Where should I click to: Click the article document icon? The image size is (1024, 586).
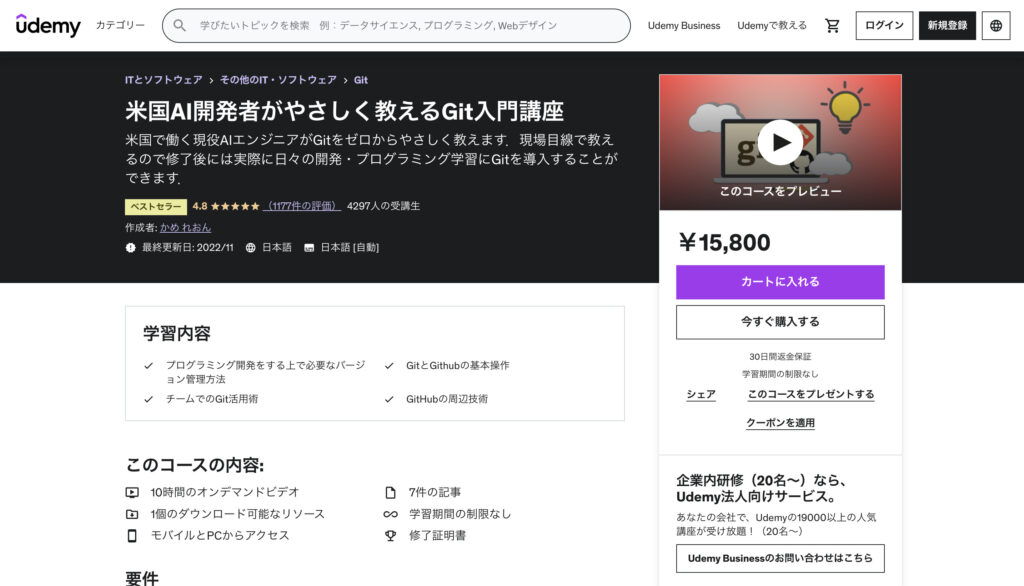[391, 492]
